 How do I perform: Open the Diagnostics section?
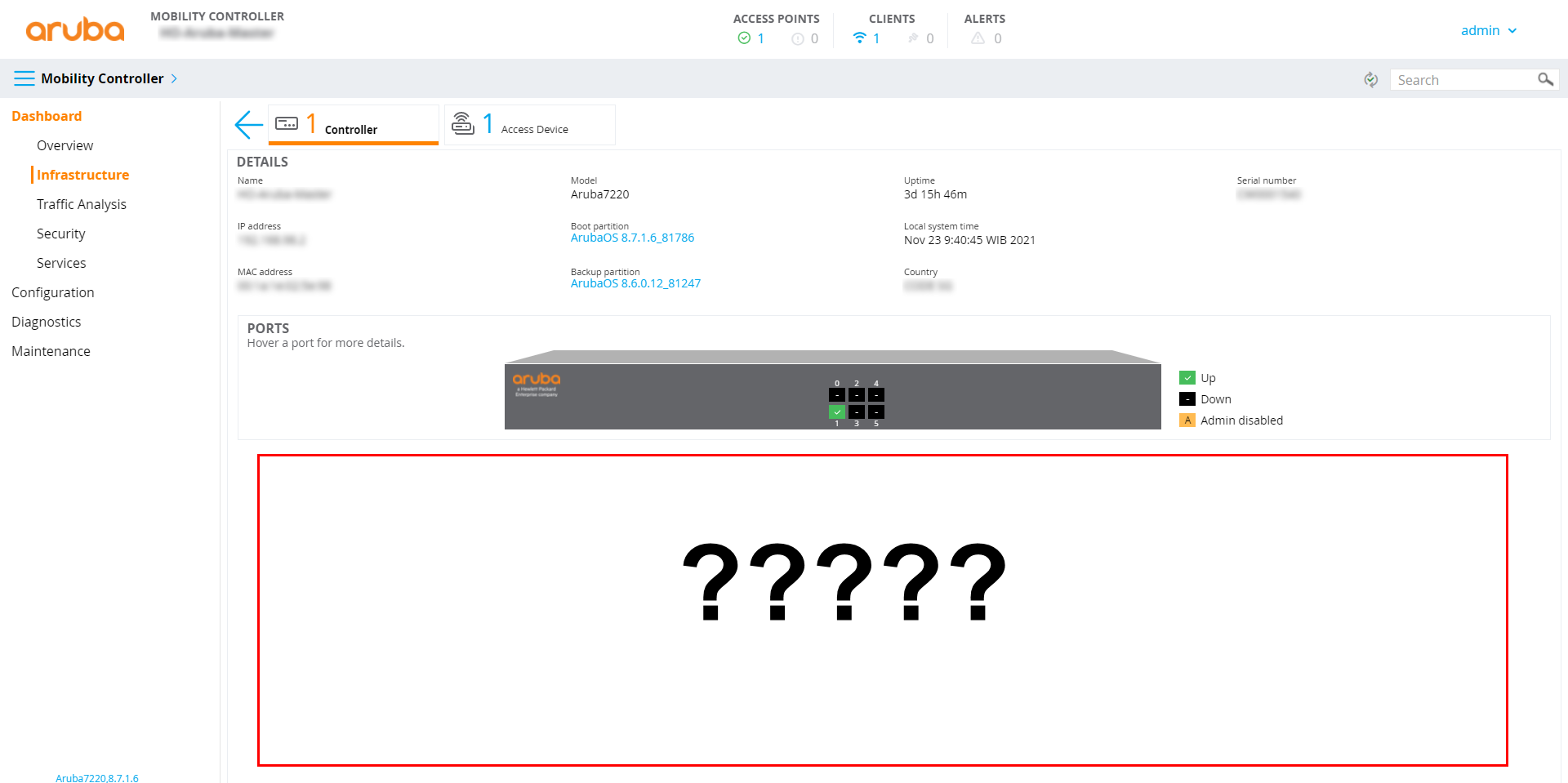point(47,322)
